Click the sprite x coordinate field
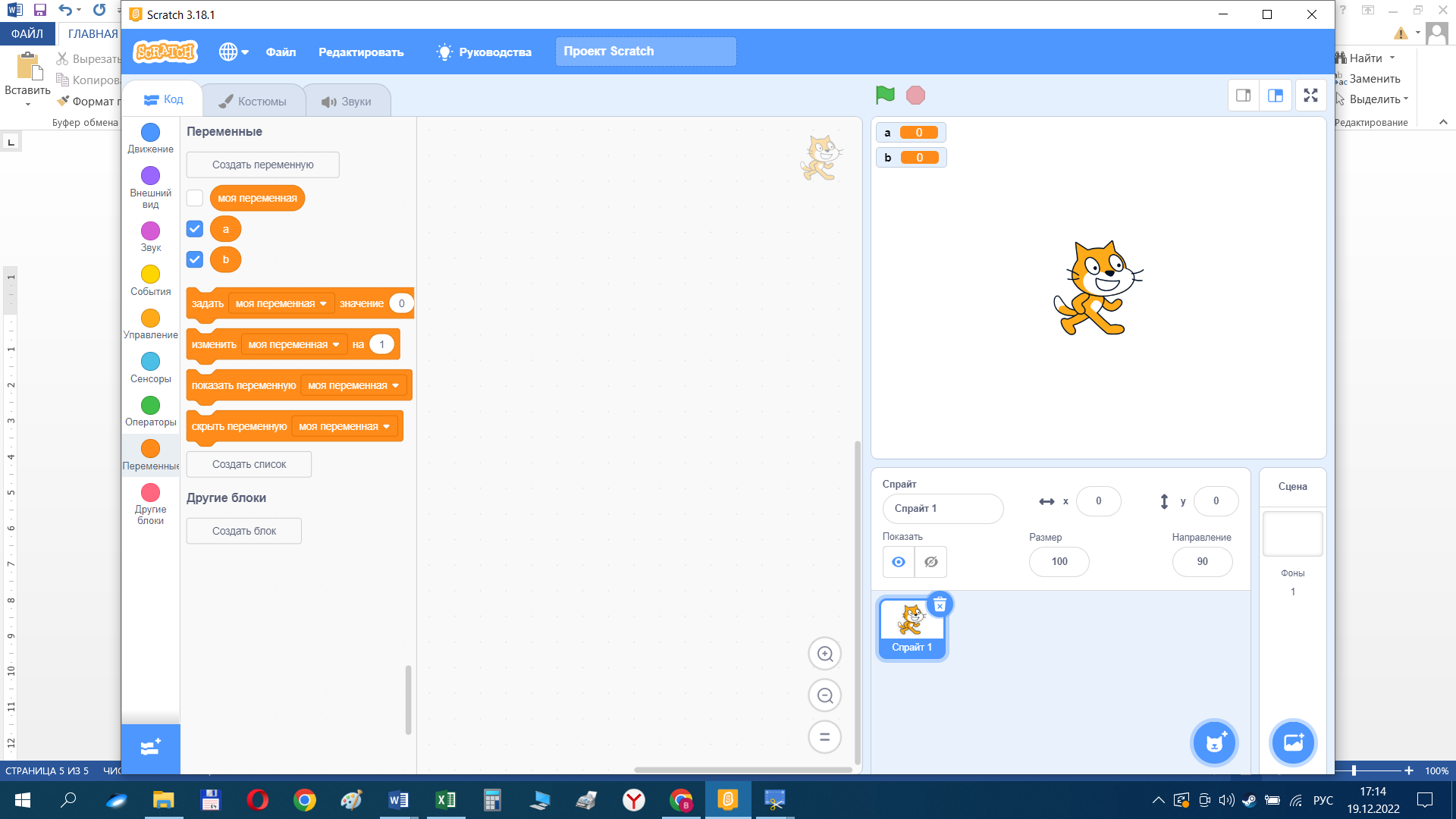 tap(1098, 500)
